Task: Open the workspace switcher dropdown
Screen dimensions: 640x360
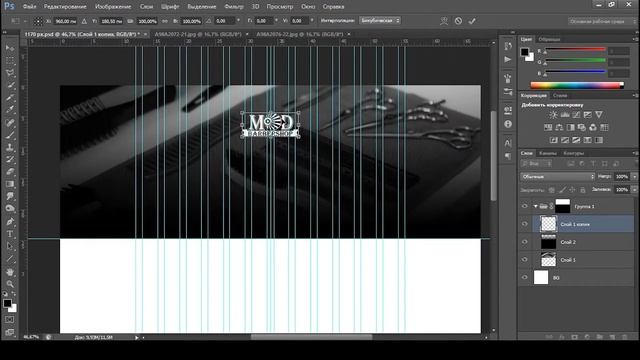Action: coord(602,21)
